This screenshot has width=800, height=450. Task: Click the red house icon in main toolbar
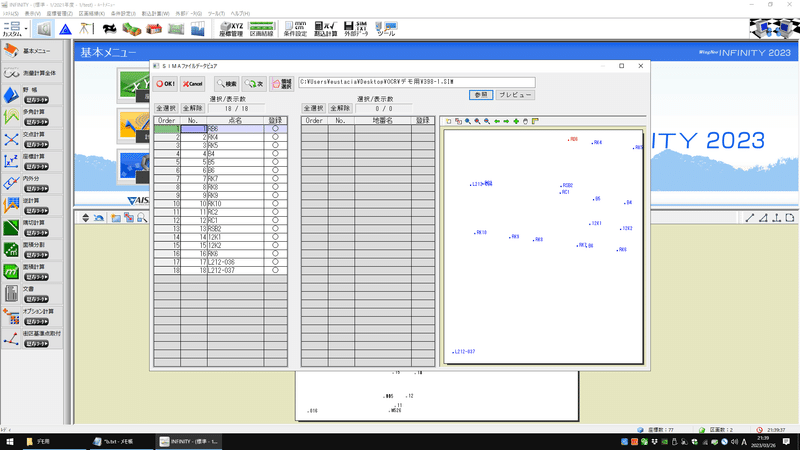point(154,29)
